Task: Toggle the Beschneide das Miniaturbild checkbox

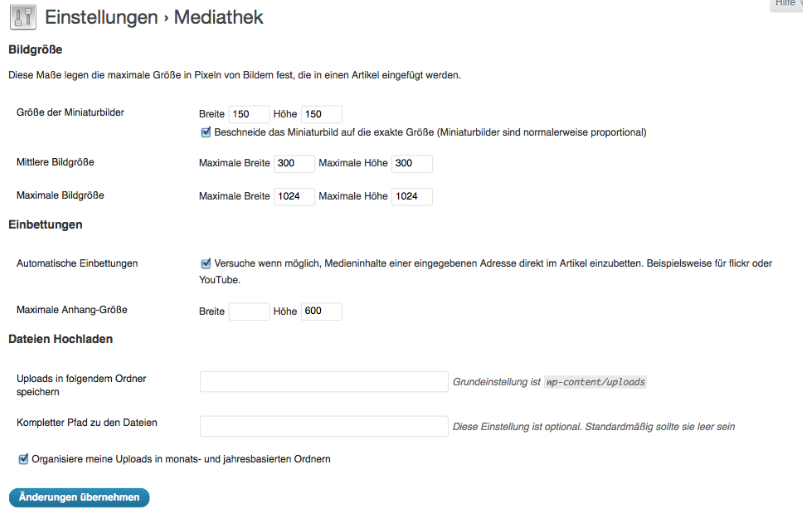Action: (206, 132)
